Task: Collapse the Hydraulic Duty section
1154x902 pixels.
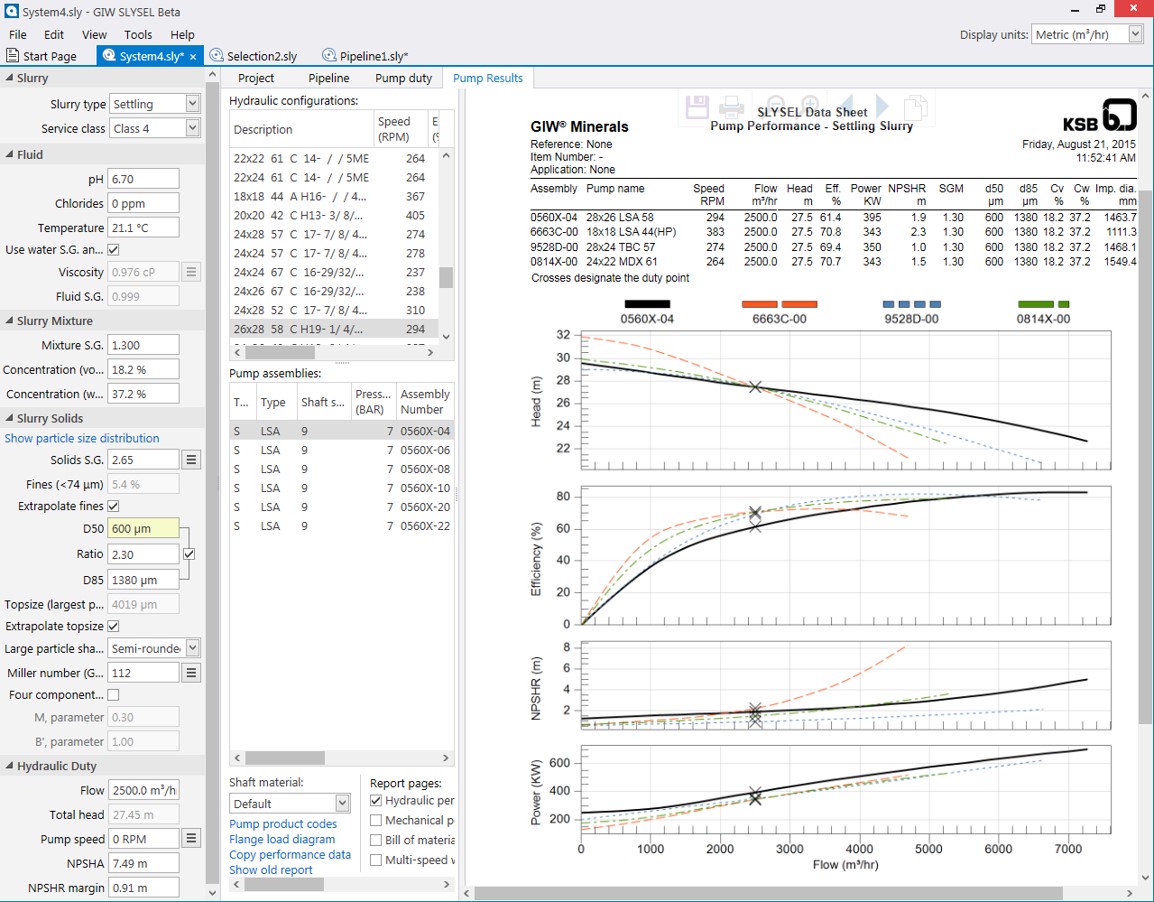Action: 10,766
